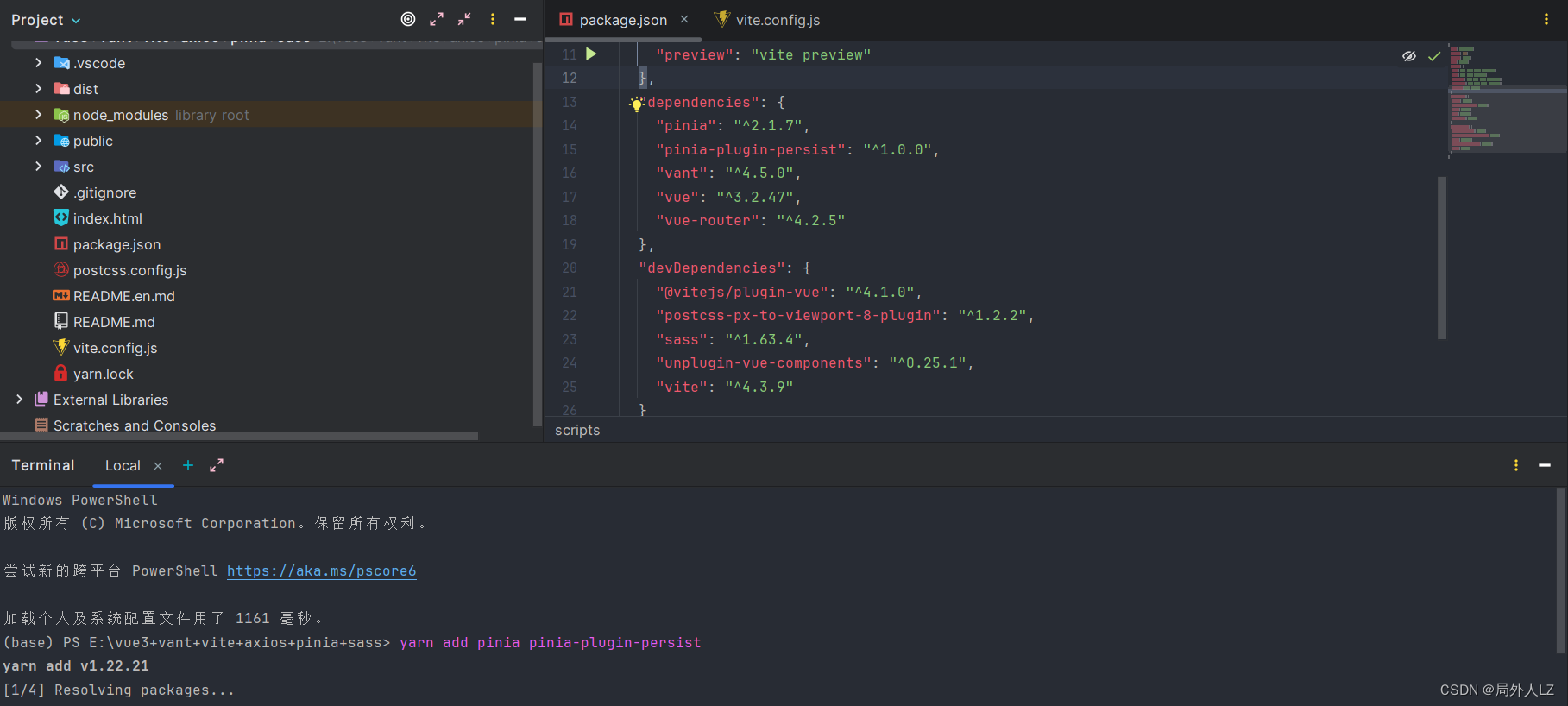The image size is (1568, 706).
Task: Click the lightbulb intention icon
Action: pyautogui.click(x=637, y=104)
